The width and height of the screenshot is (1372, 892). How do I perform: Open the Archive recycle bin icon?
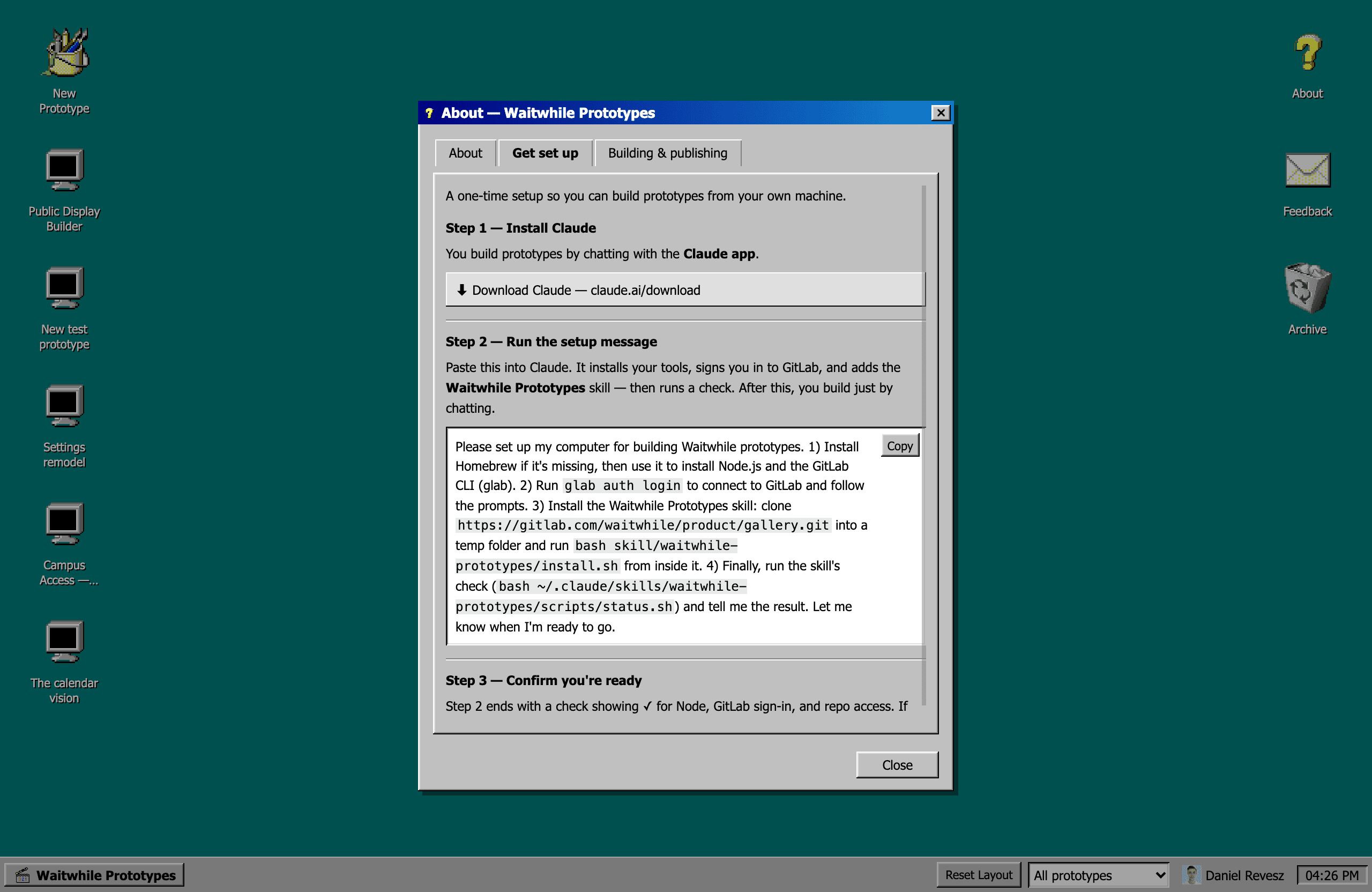[1307, 300]
